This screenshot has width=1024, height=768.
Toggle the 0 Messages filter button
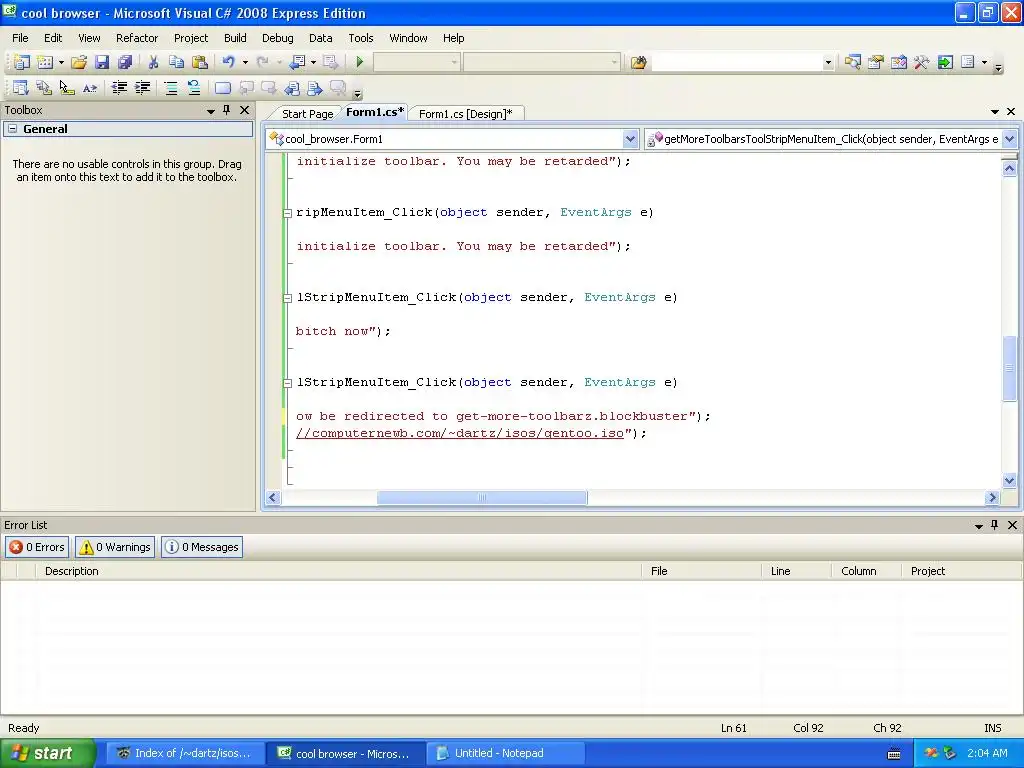coord(202,547)
